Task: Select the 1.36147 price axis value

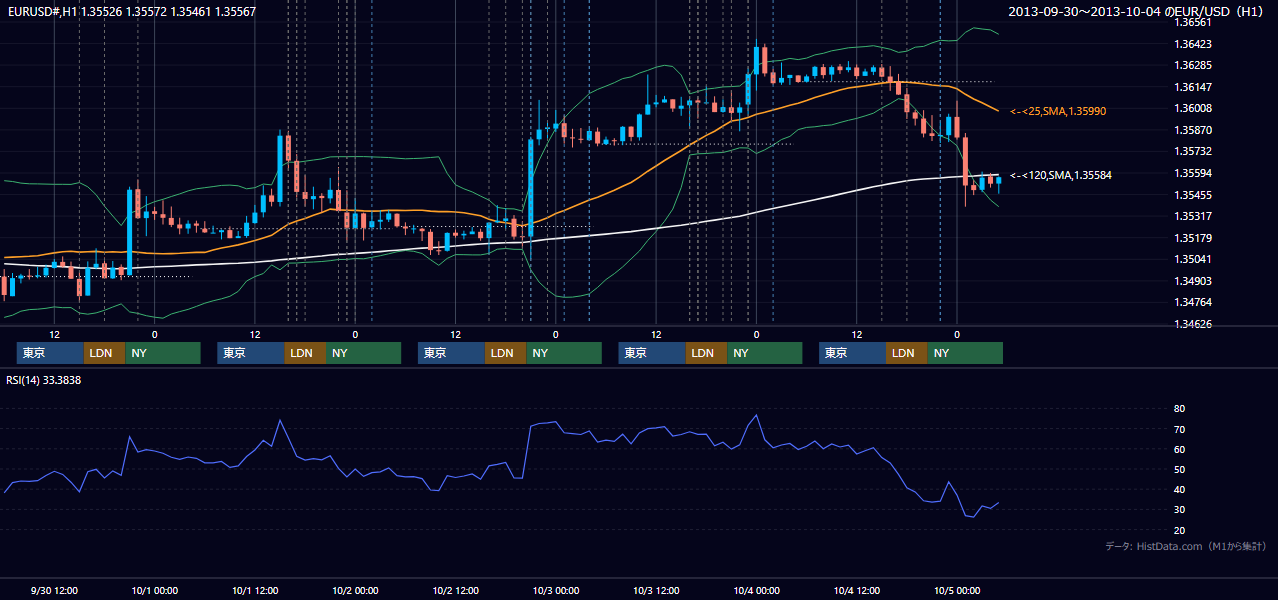Action: pos(1192,87)
